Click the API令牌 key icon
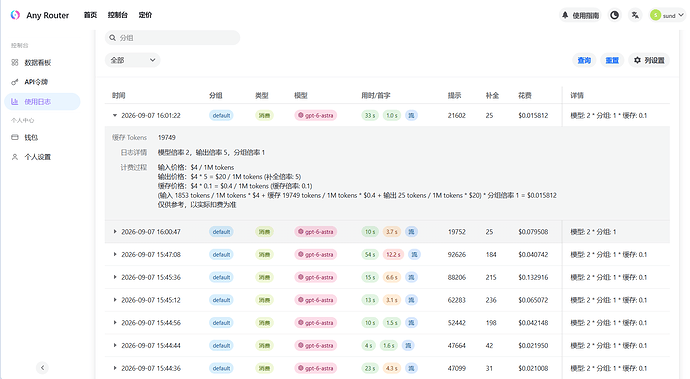This screenshot has width=690, height=379. click(x=15, y=82)
